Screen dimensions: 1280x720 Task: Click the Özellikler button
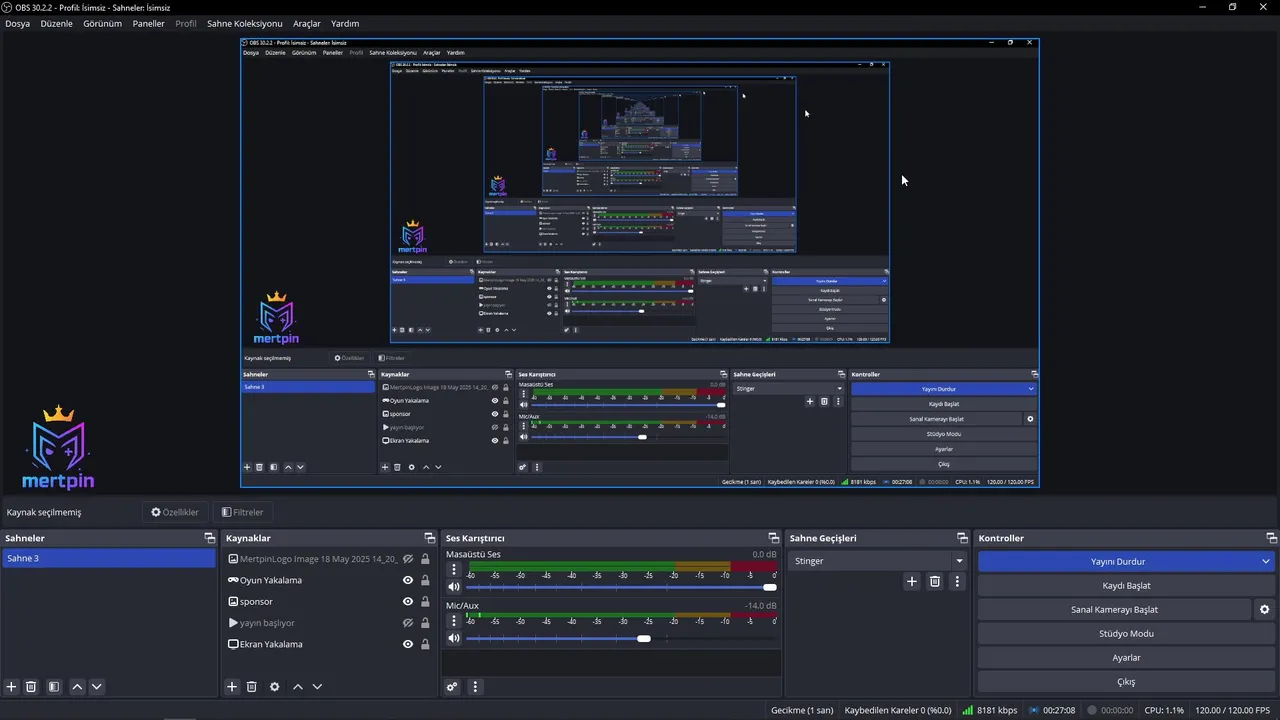pos(175,512)
